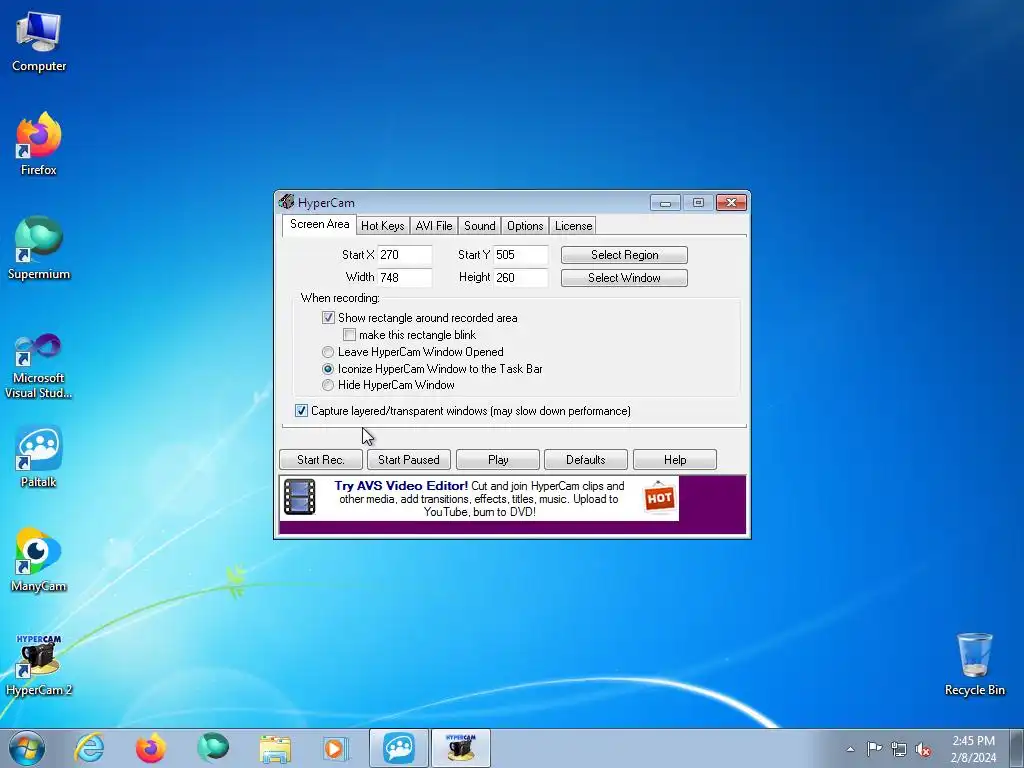
Task: Click the AVS film strip ad icon
Action: pyautogui.click(x=300, y=498)
